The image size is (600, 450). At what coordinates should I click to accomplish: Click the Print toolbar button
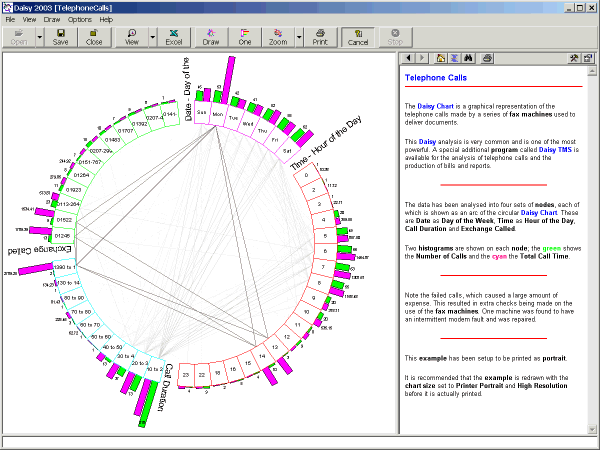pyautogui.click(x=319, y=37)
